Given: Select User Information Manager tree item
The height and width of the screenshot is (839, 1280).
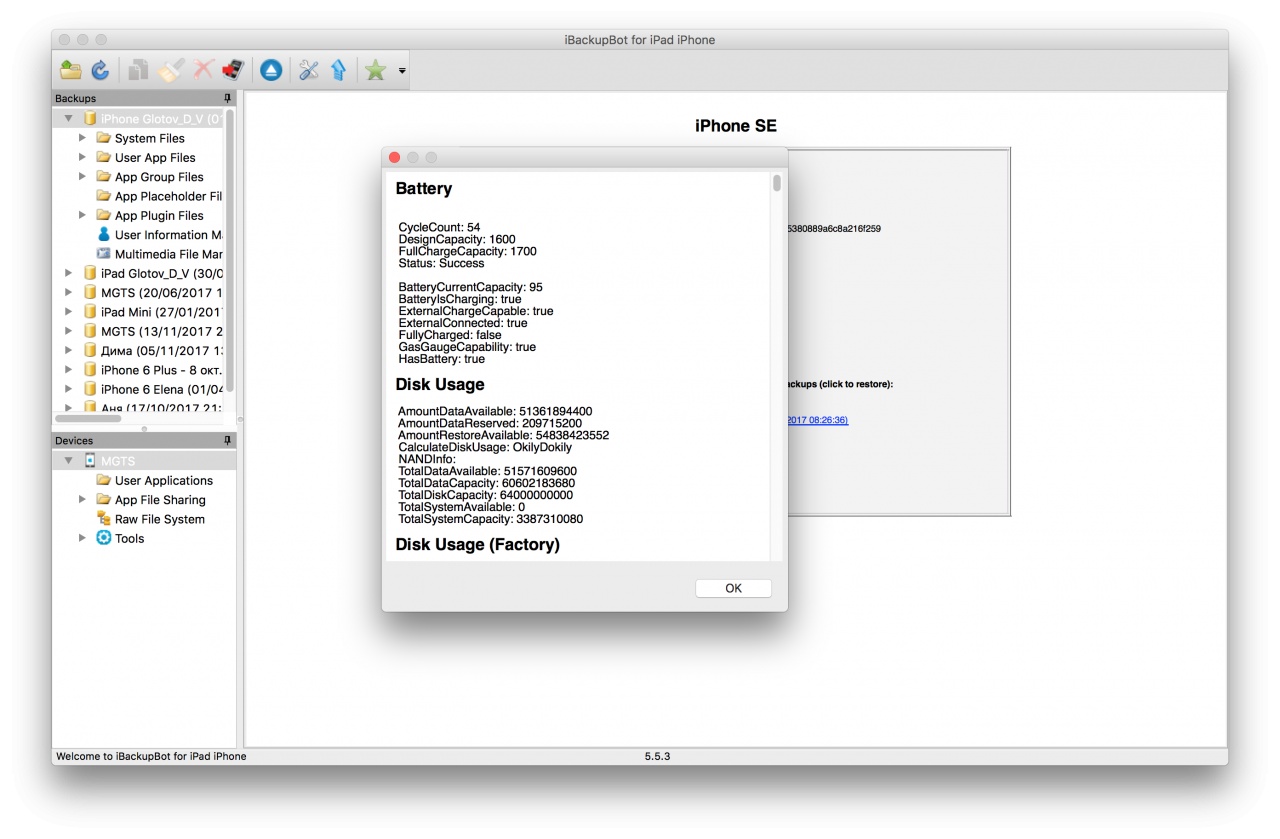Looking at the screenshot, I should 167,235.
